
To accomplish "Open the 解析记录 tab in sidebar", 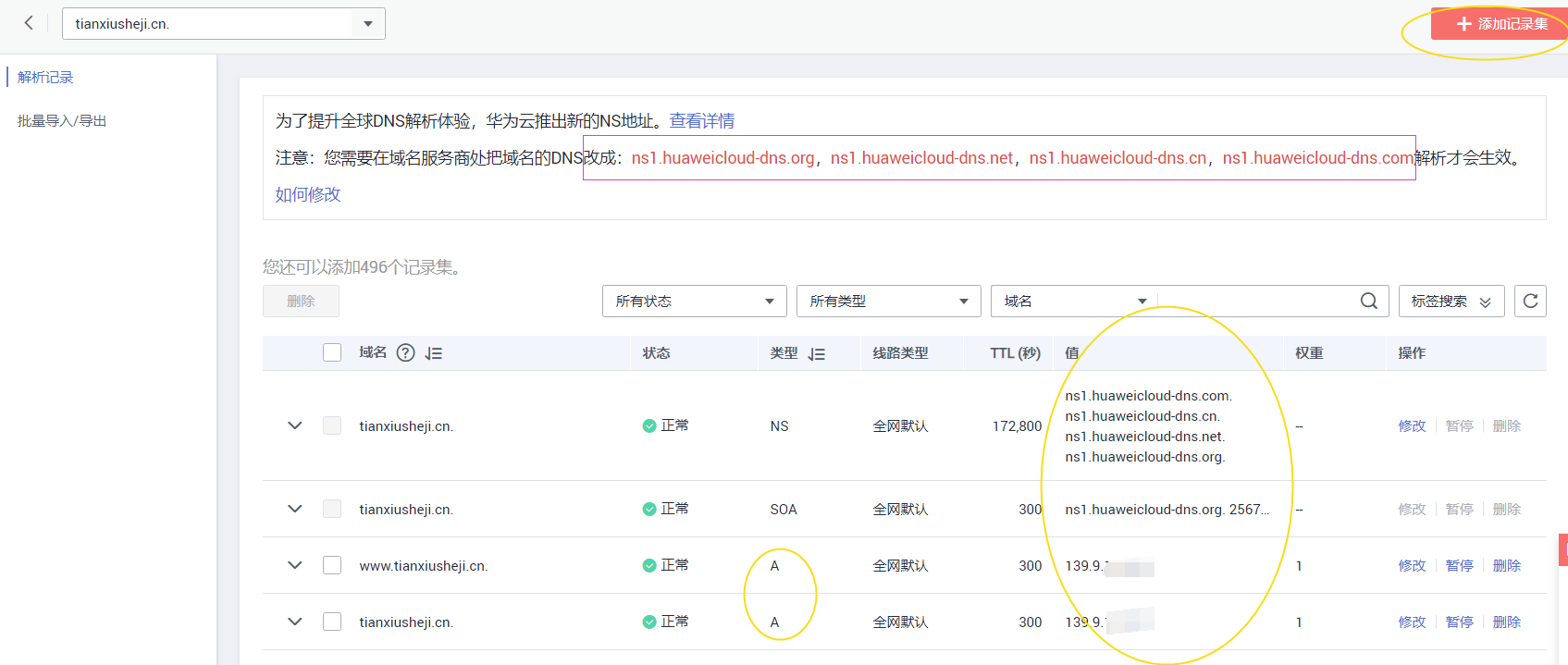I will pos(45,77).
